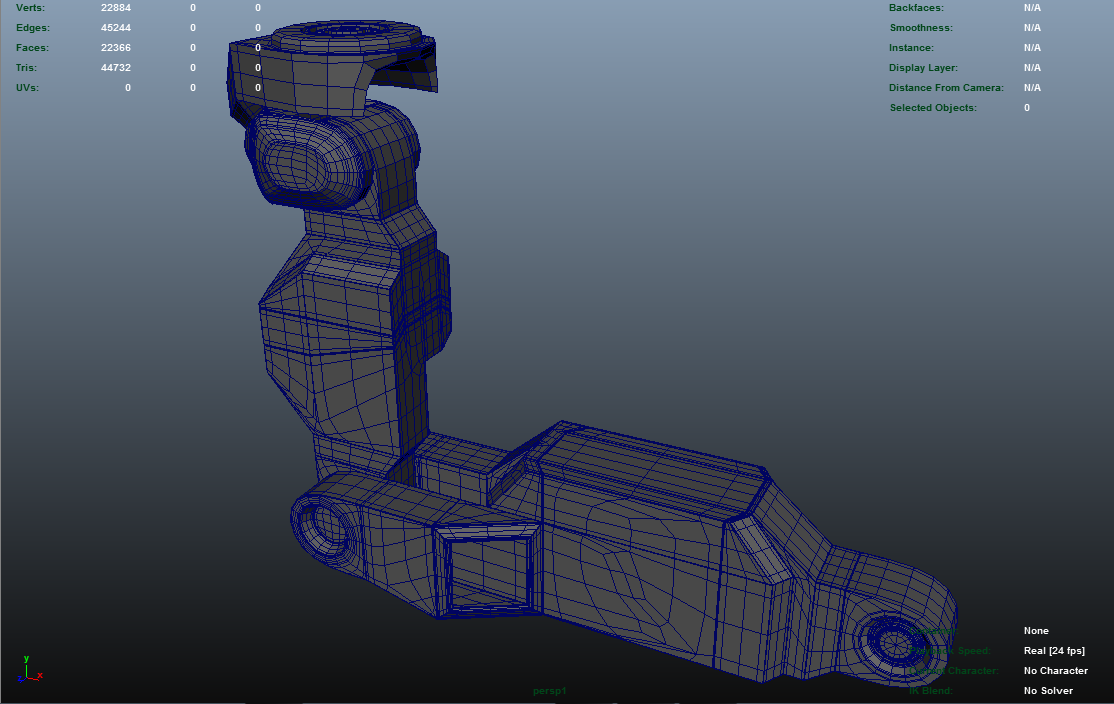Click the N/A value beside Distance From Camera
The width and height of the screenshot is (1114, 704).
(x=1032, y=87)
